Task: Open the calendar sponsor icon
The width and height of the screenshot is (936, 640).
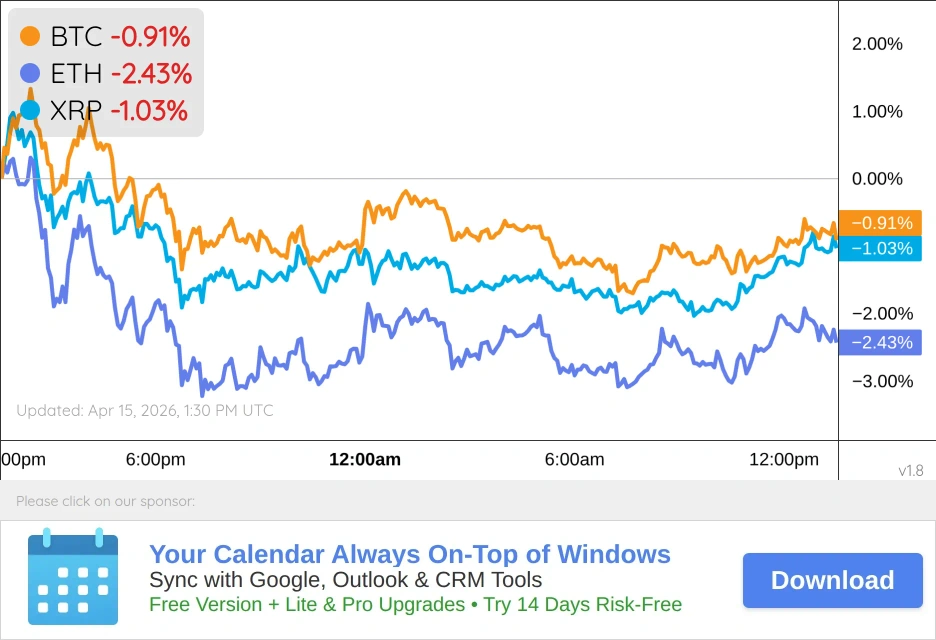Action: 73,577
